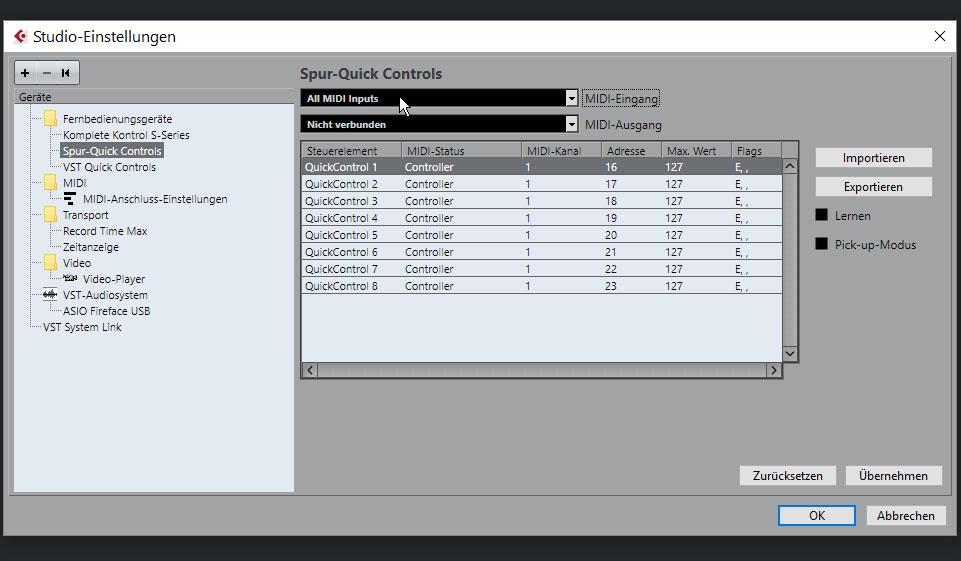Screen dimensions: 961x561
Task: Open the MIDI-Eingang dropdown
Action: pyautogui.click(x=571, y=98)
